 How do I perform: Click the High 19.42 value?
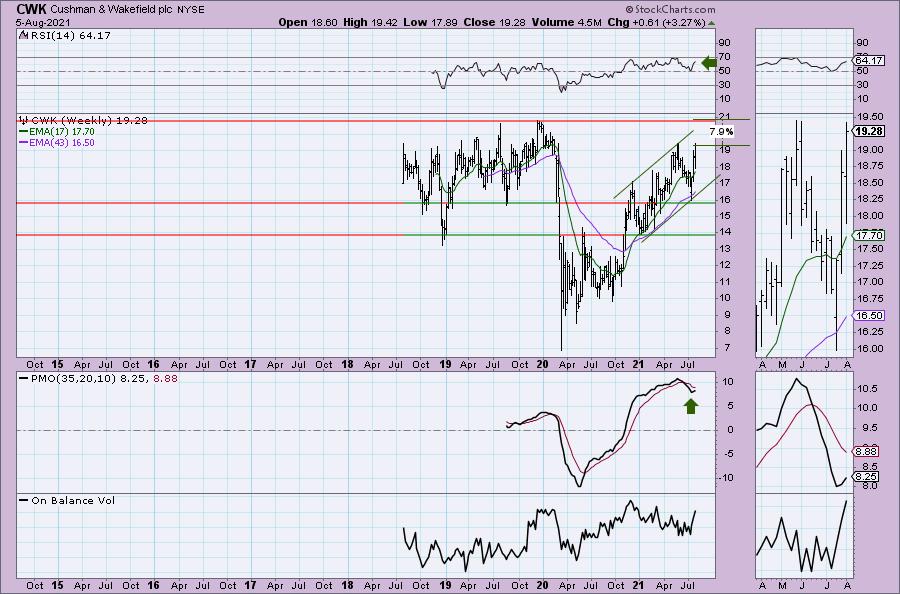click(x=370, y=22)
